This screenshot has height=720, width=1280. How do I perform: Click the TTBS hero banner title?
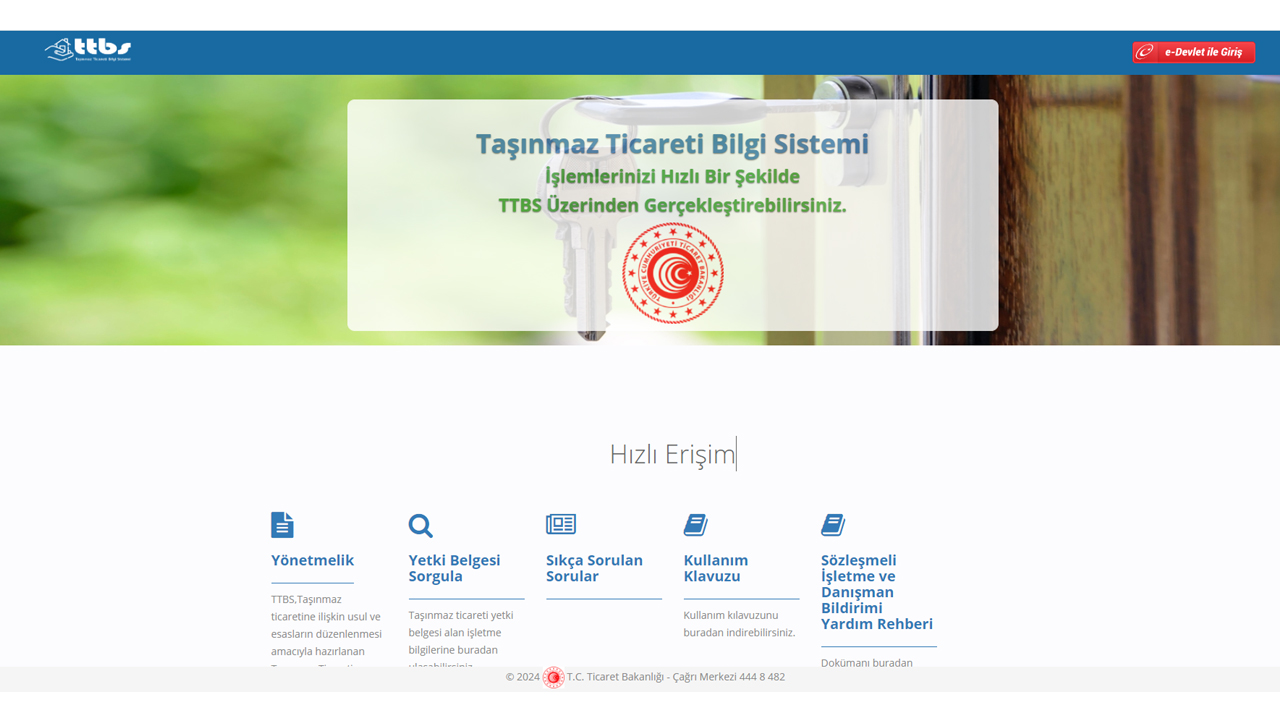(672, 143)
